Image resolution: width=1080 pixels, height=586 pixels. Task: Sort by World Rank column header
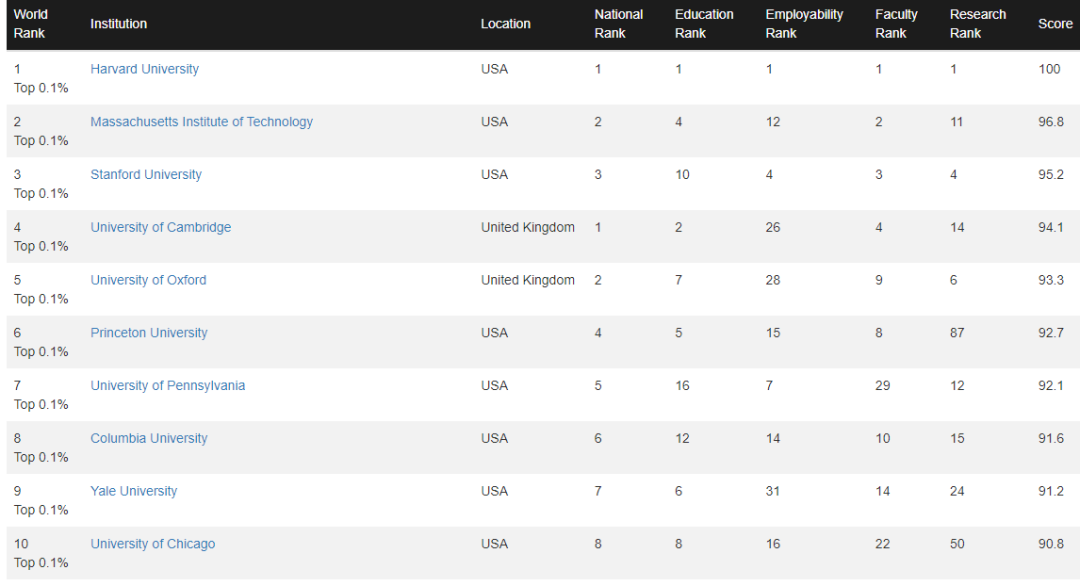[x=31, y=24]
